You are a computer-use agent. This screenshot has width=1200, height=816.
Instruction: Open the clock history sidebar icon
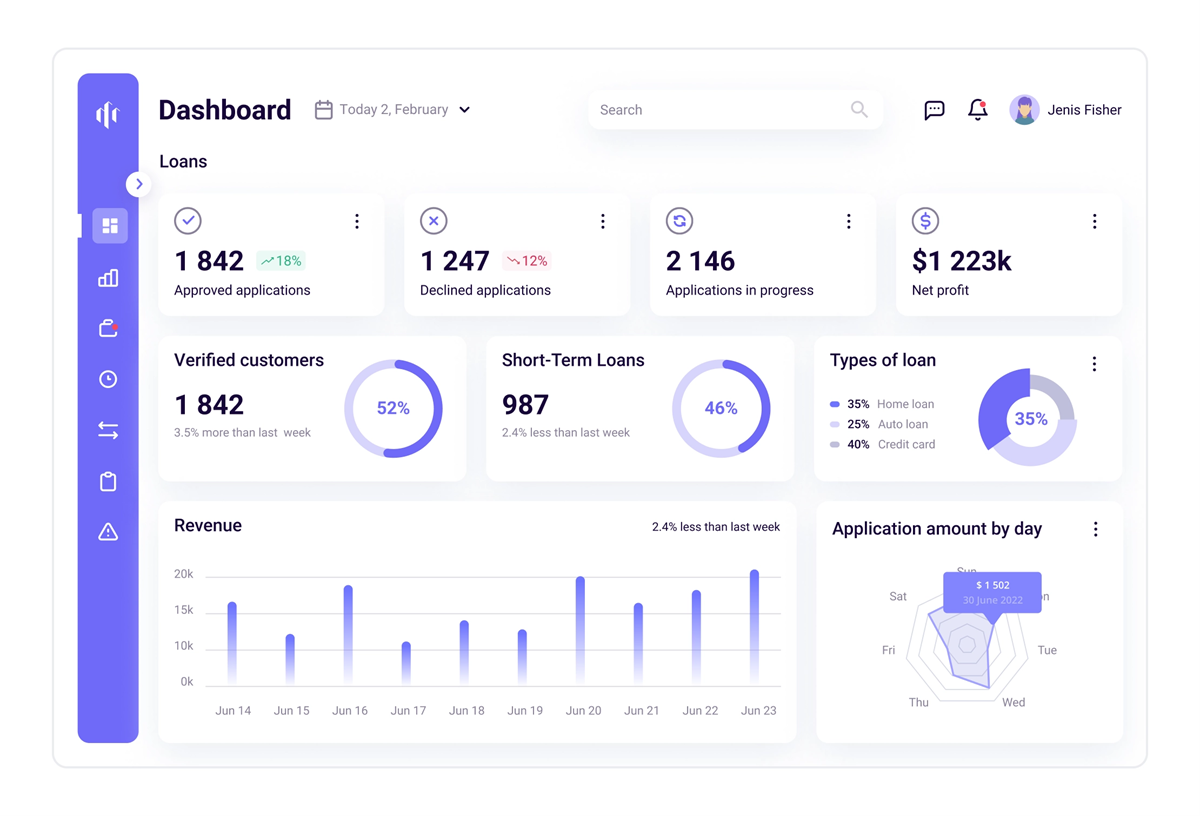(x=108, y=379)
